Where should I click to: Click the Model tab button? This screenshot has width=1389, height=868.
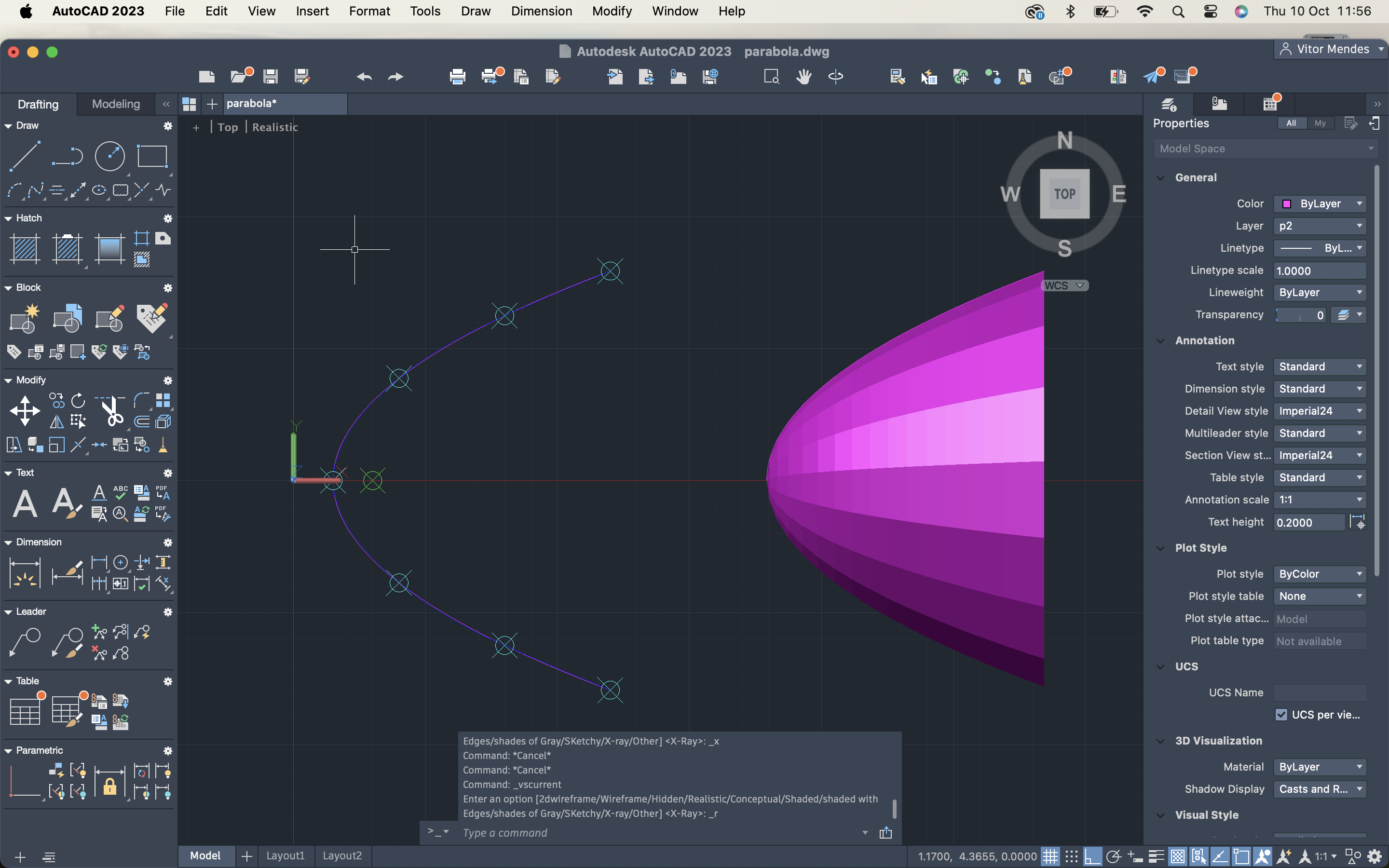point(205,855)
